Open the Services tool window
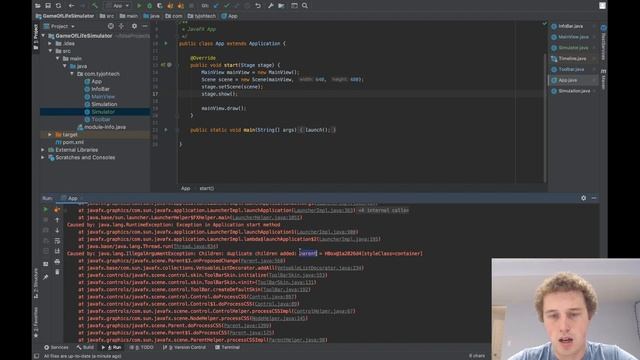This screenshot has height=360, width=640. pos(56,347)
